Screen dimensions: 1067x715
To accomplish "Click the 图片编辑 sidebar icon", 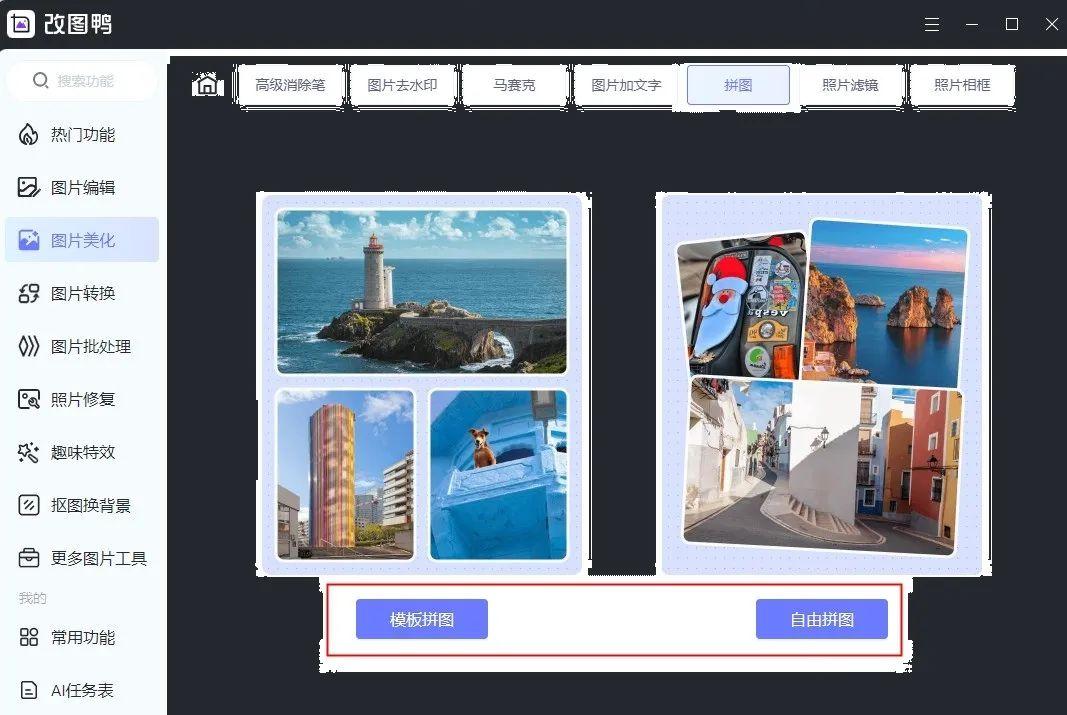I will (29, 188).
